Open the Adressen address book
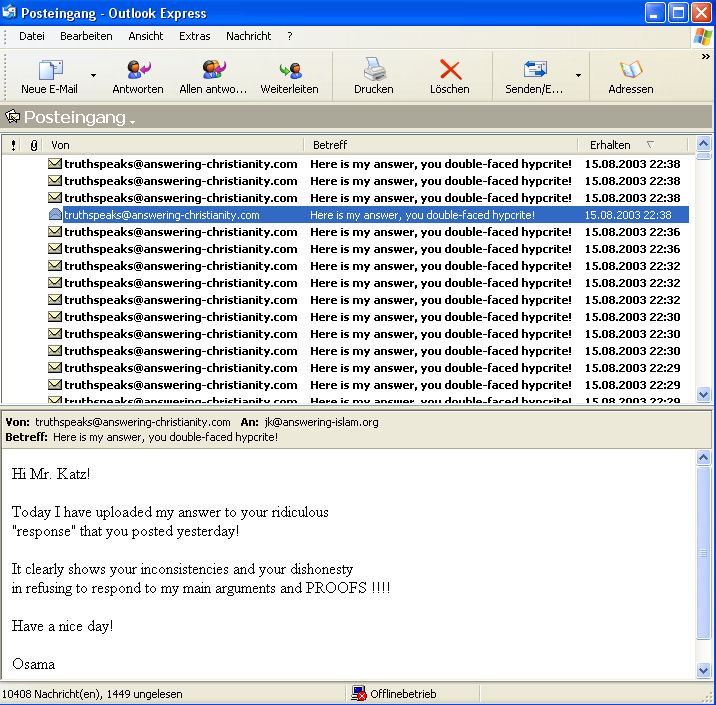This screenshot has width=716, height=705. click(x=631, y=70)
